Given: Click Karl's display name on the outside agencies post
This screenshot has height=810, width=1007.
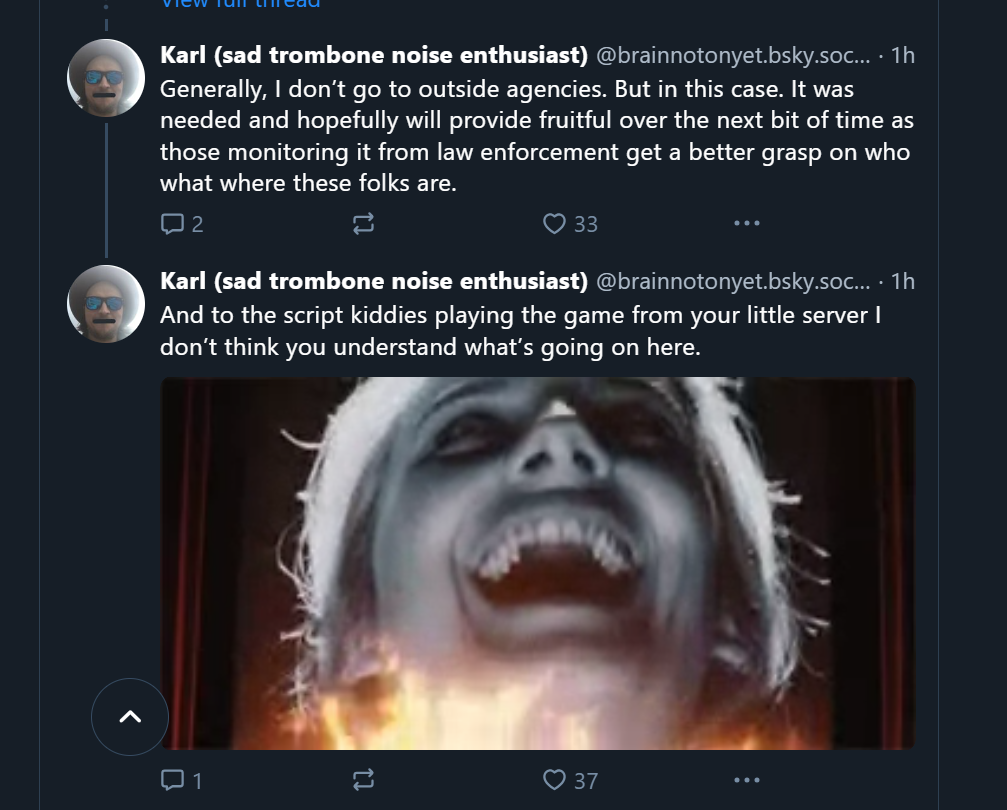Looking at the screenshot, I should [374, 55].
